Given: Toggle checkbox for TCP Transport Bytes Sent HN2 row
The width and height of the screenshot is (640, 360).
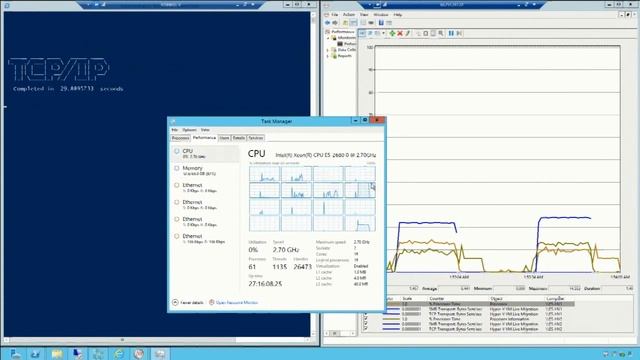Looking at the screenshot, I should click(366, 329).
